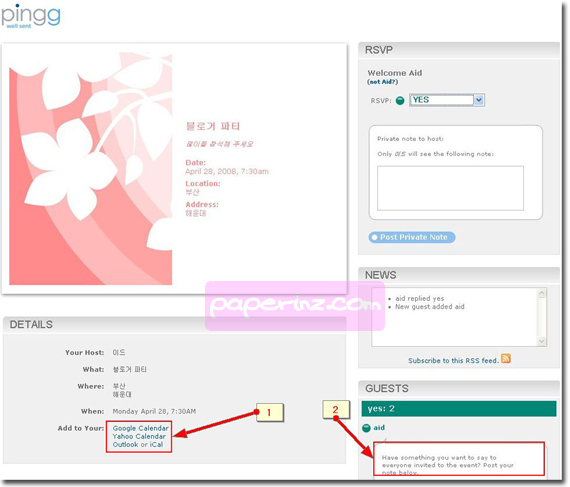Click the DETAILS panel header

174,325
